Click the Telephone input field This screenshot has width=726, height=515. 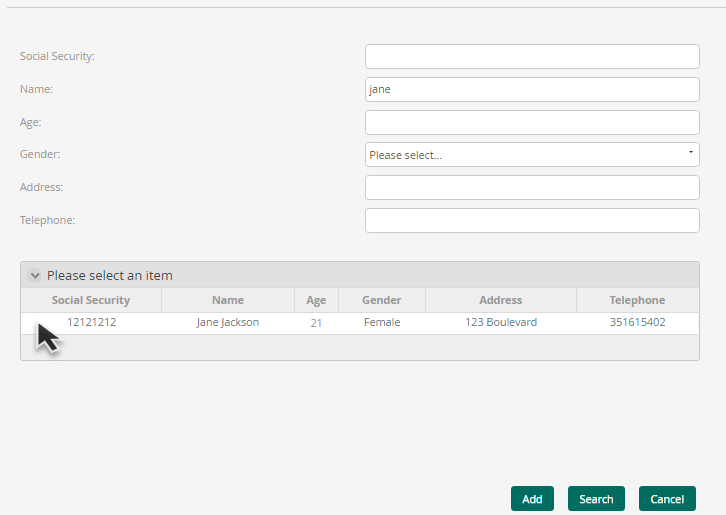coord(532,220)
